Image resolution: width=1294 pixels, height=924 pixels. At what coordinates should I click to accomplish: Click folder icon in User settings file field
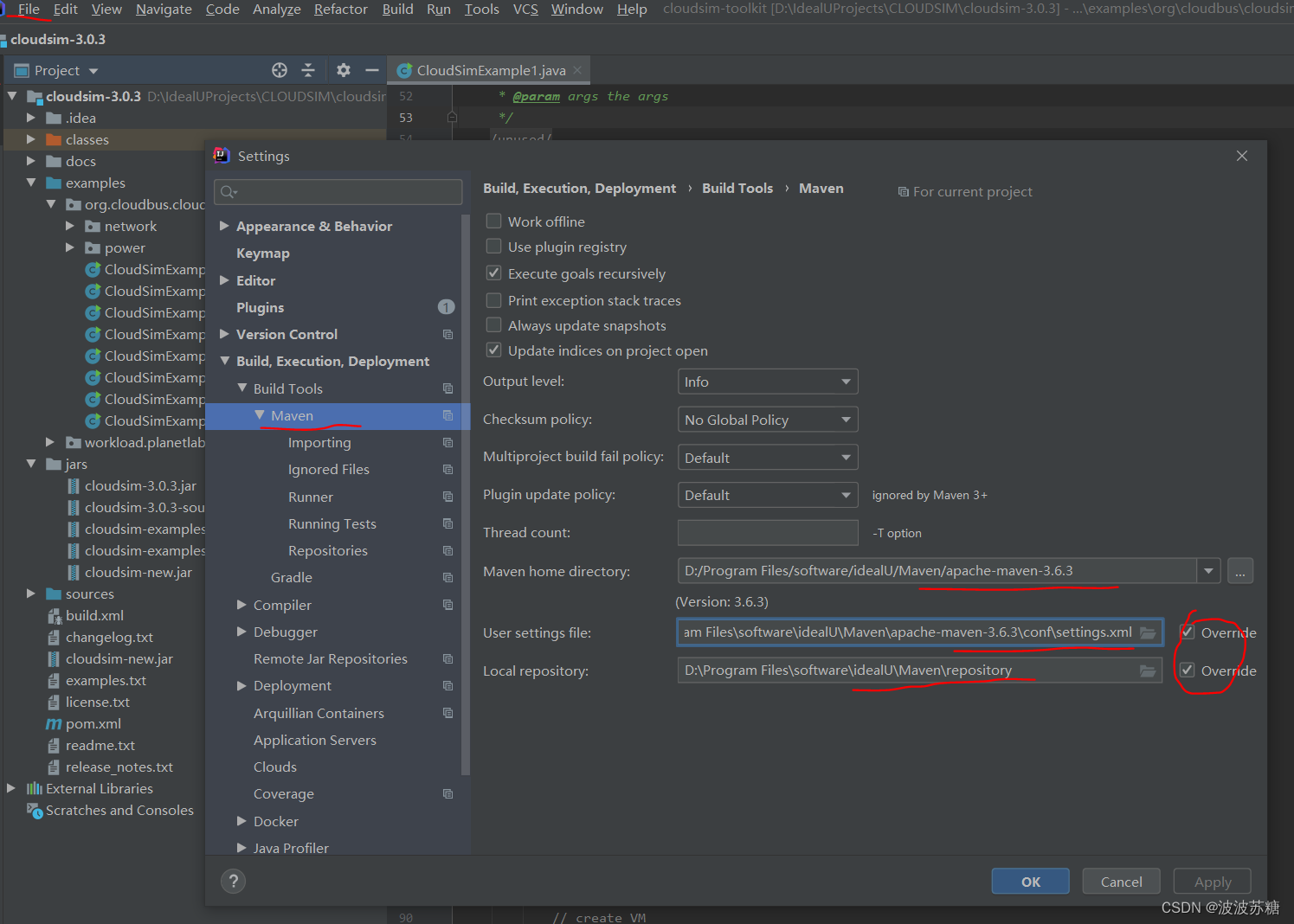[x=1148, y=632]
